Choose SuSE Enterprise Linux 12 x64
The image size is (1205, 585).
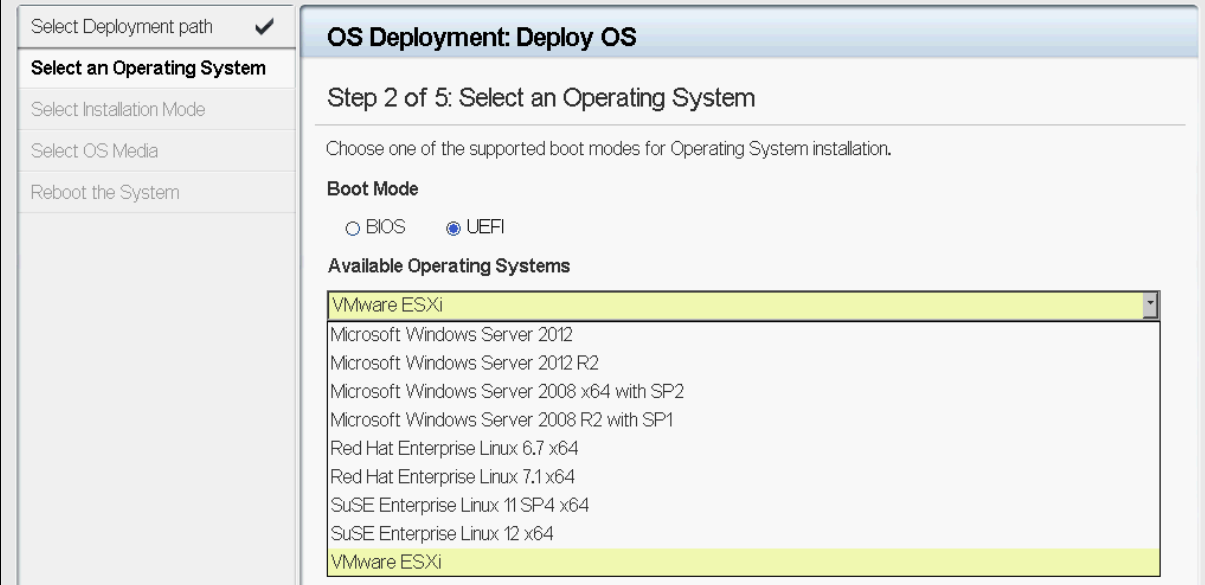click(x=743, y=534)
